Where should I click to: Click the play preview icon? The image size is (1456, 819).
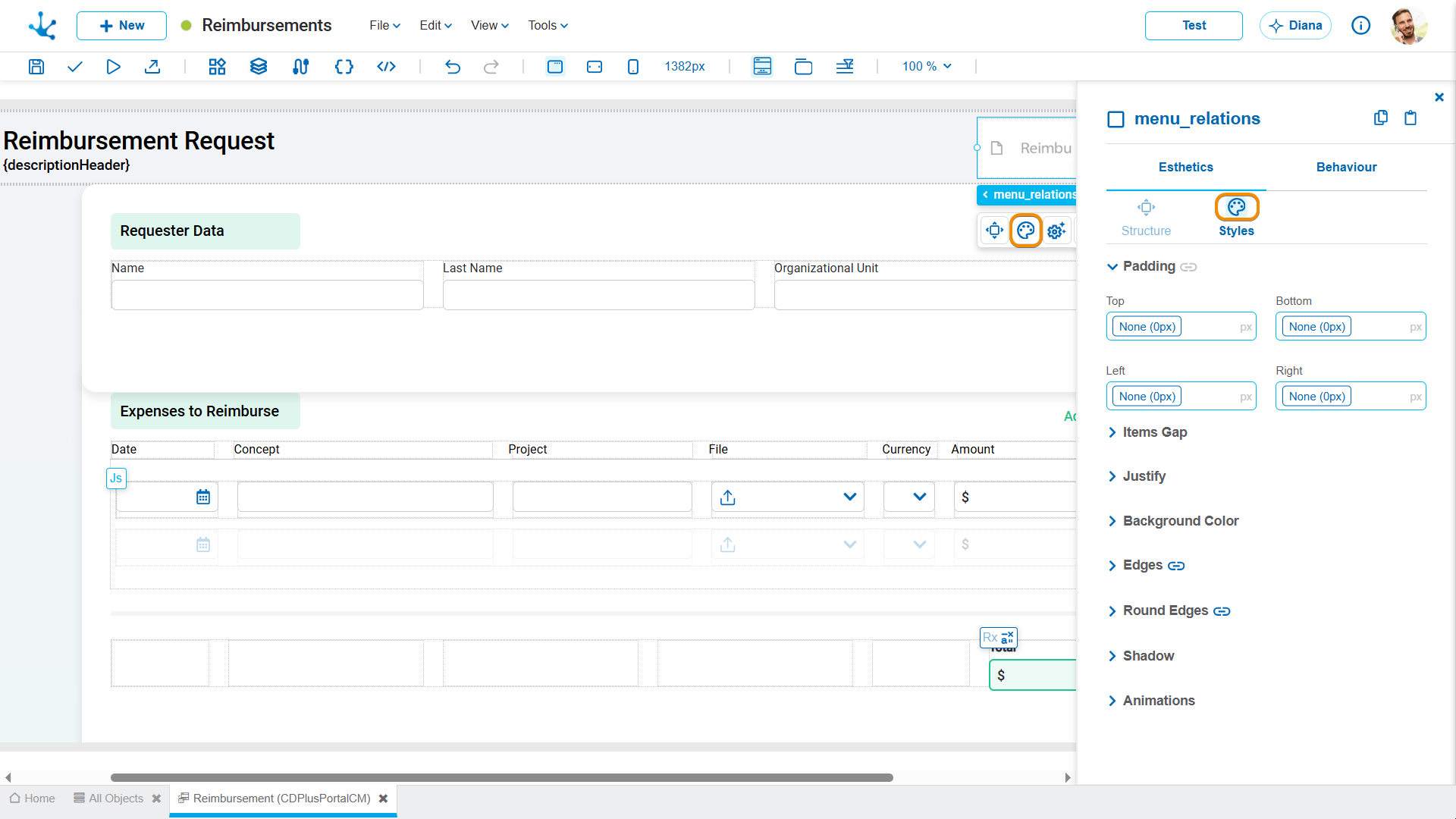[113, 67]
